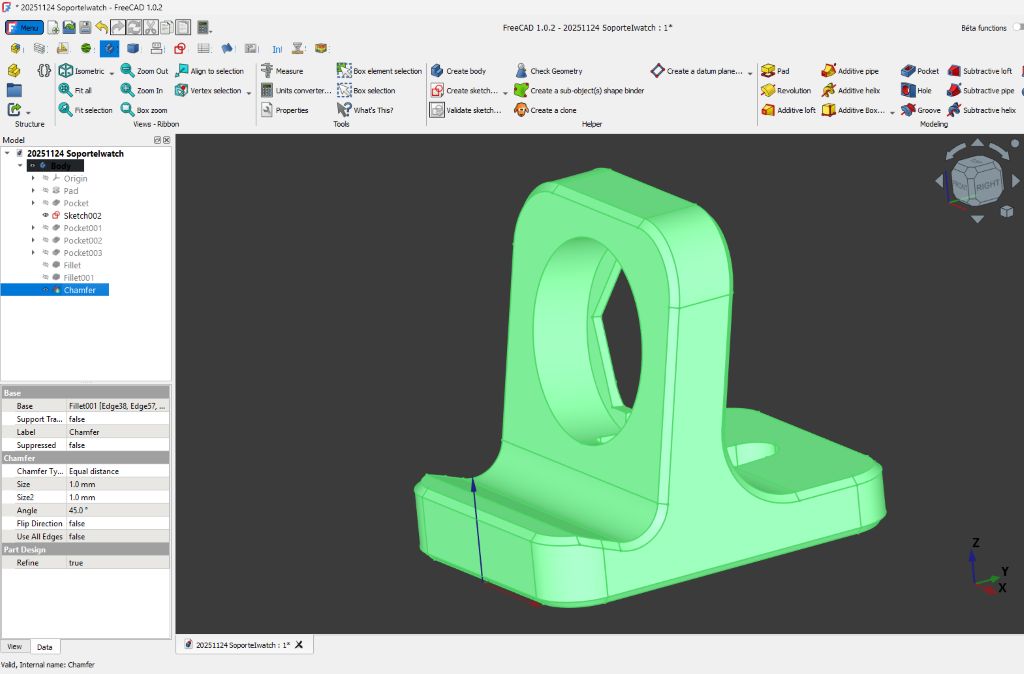Click the Chamfer Size 1.0 mm value
Screen dimensions: 1024x674
(118, 484)
